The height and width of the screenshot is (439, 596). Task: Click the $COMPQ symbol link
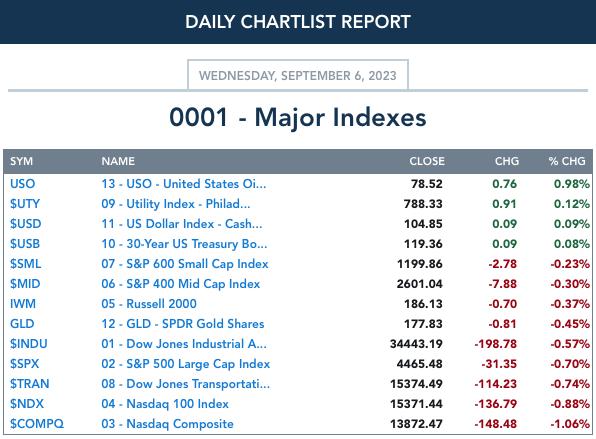click(37, 424)
